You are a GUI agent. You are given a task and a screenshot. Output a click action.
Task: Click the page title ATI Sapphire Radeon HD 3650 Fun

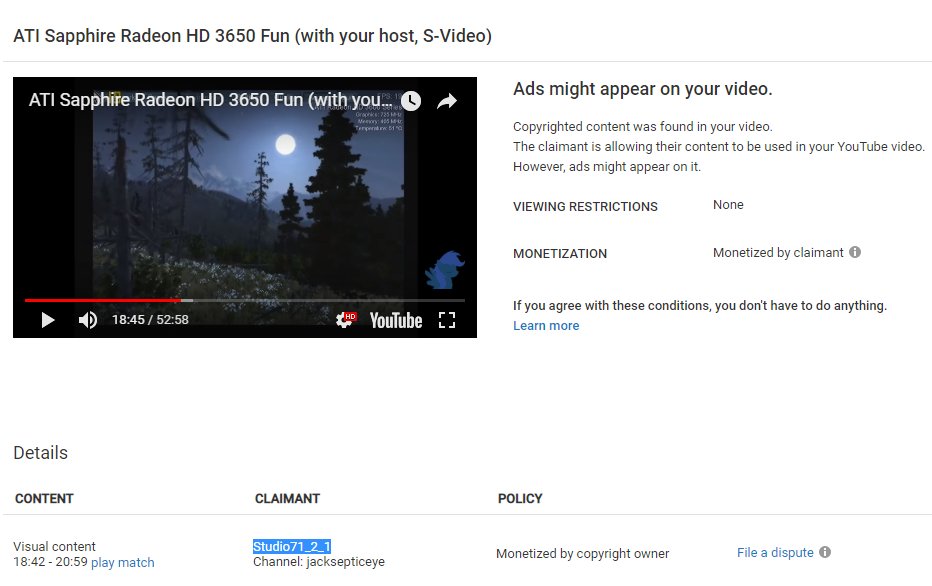tap(253, 36)
